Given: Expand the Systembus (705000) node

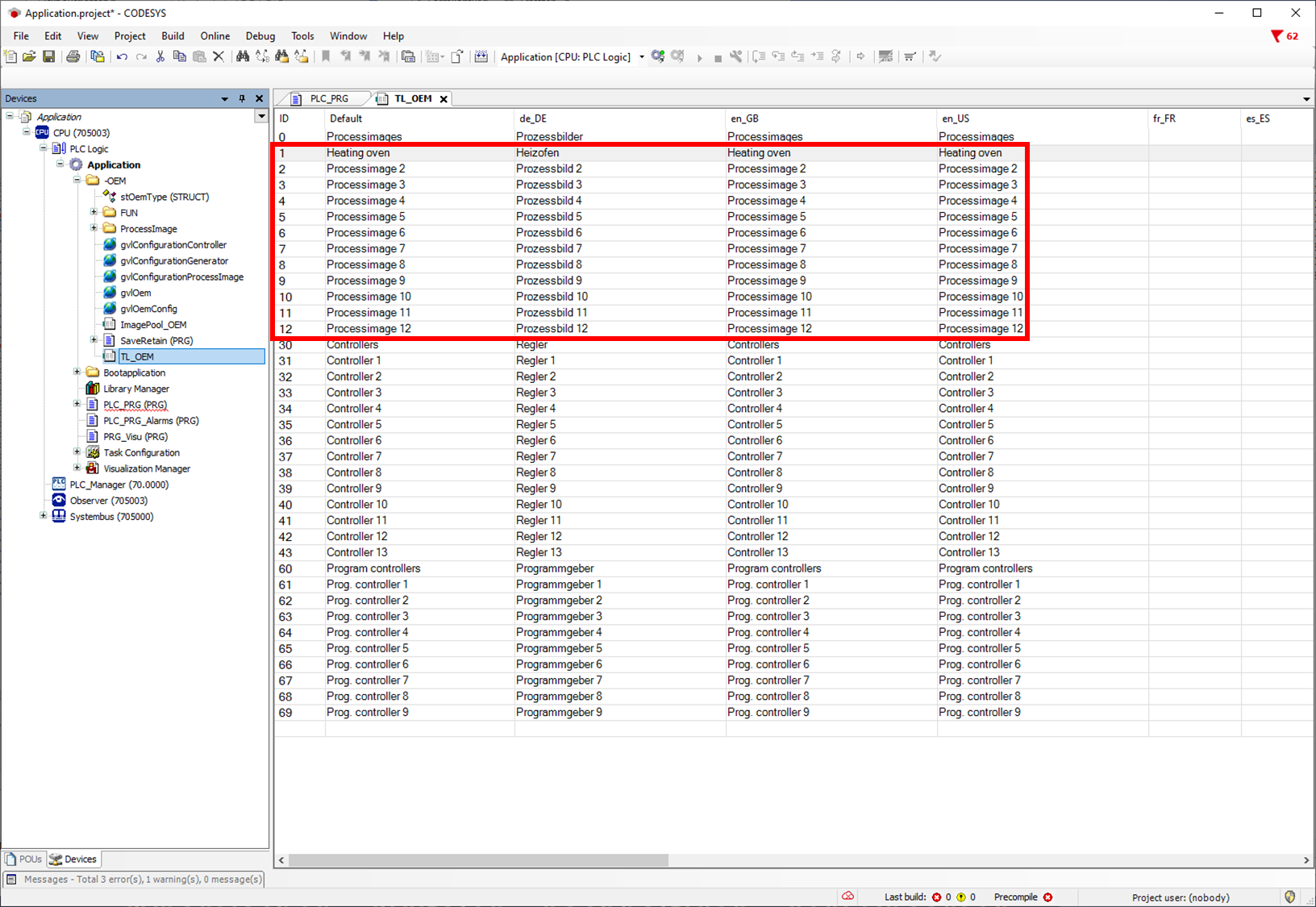Looking at the screenshot, I should coord(44,516).
